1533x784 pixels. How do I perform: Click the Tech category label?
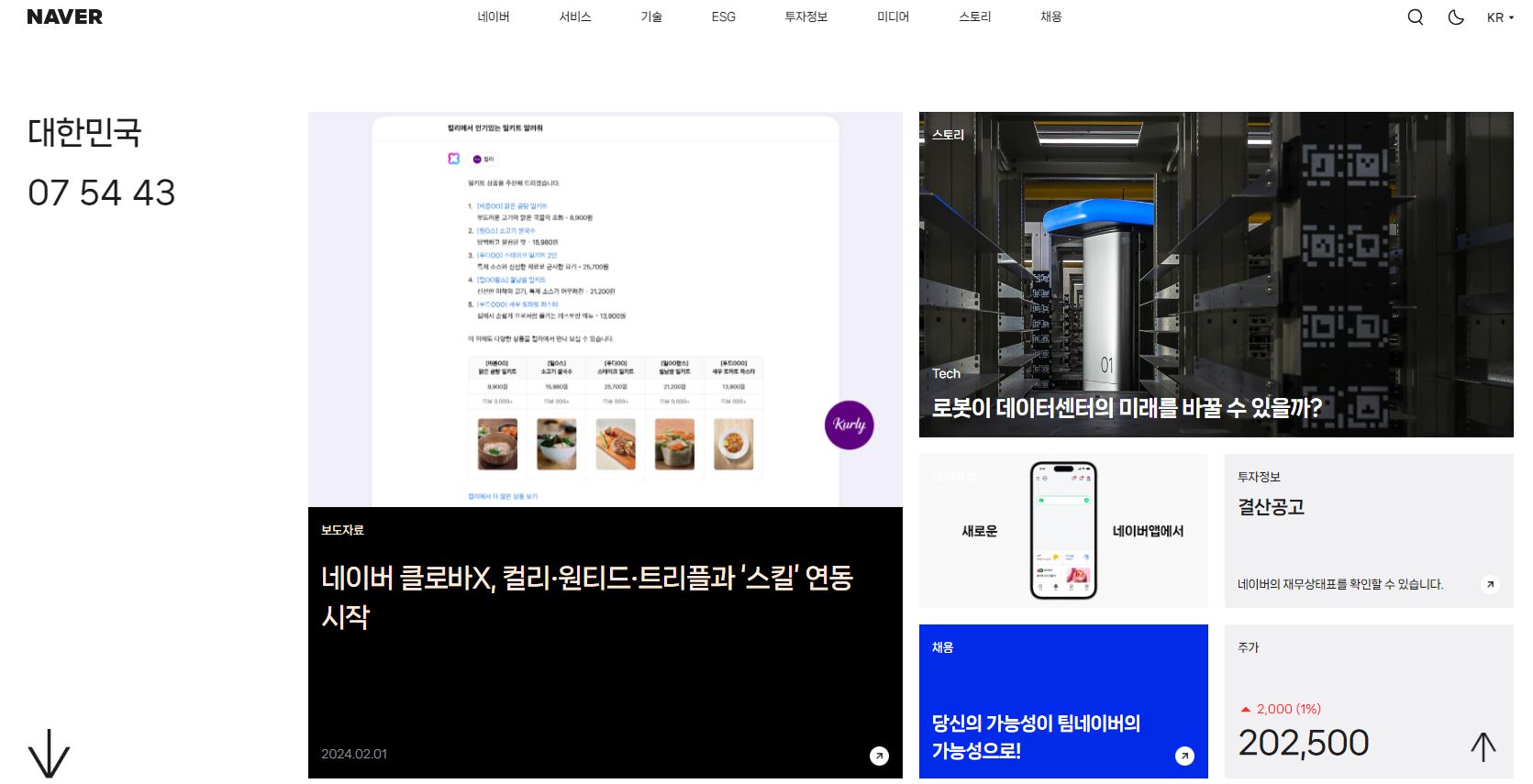[x=946, y=373]
